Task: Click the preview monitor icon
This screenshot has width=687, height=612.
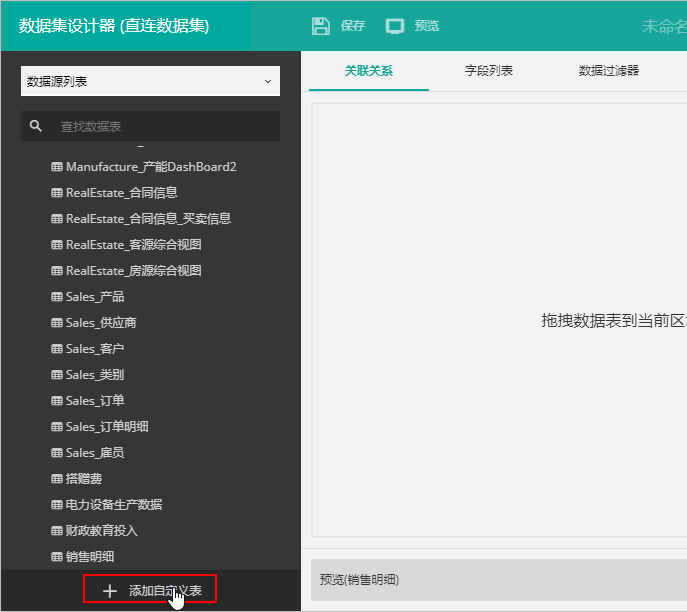Action: (x=395, y=26)
